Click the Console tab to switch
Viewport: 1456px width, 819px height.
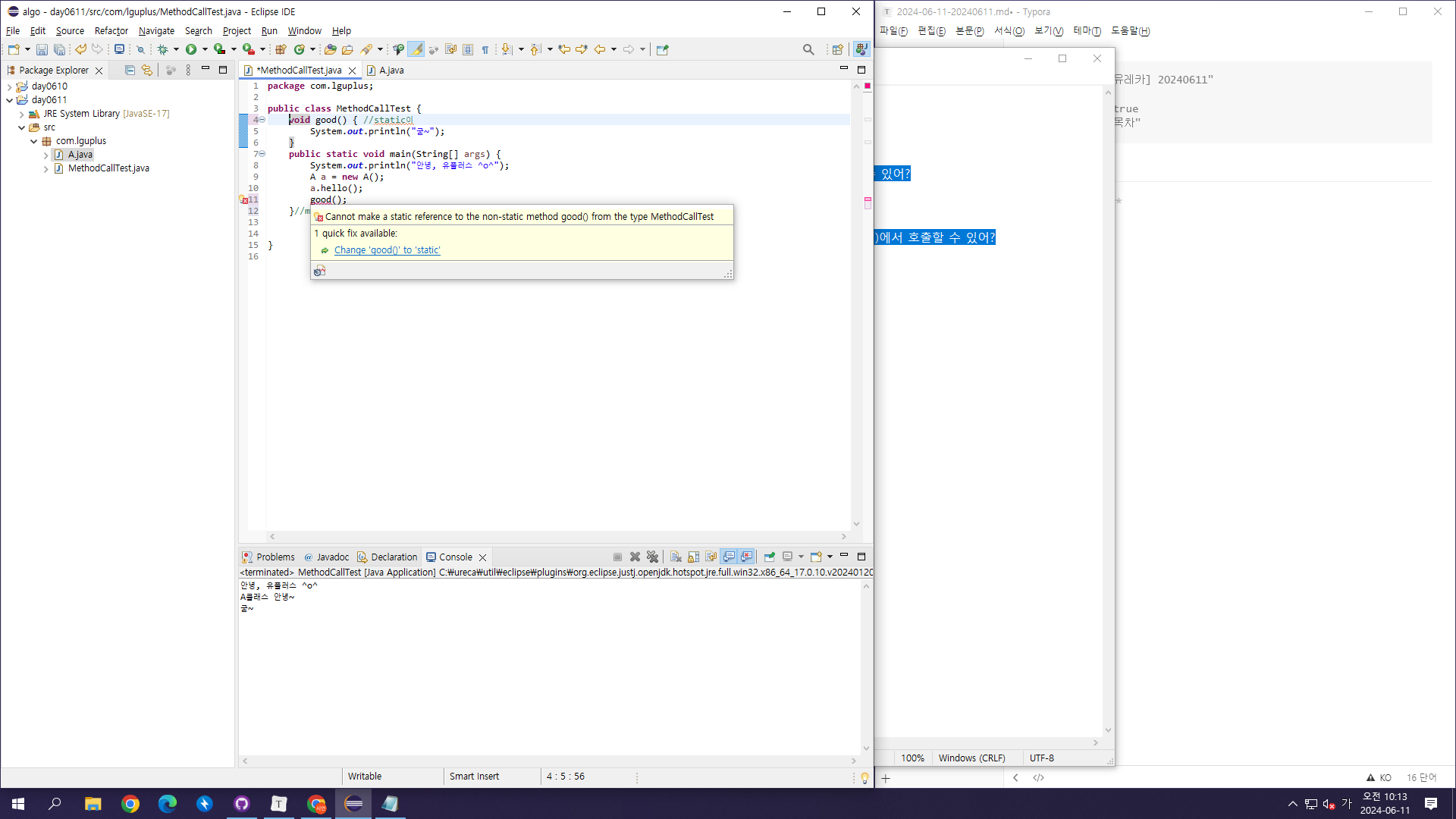coord(455,556)
